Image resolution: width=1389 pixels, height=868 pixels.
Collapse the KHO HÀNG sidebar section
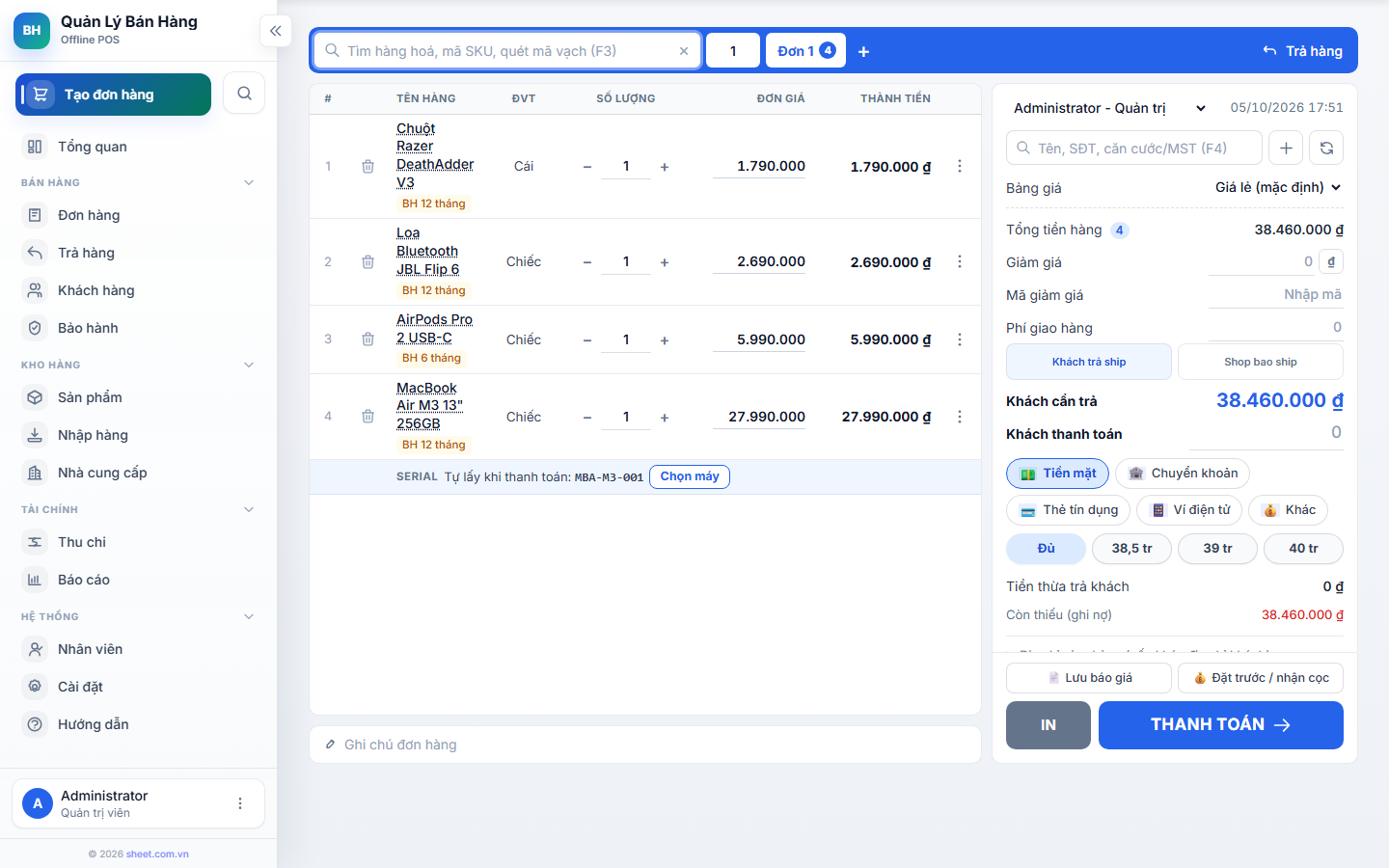[x=249, y=365]
